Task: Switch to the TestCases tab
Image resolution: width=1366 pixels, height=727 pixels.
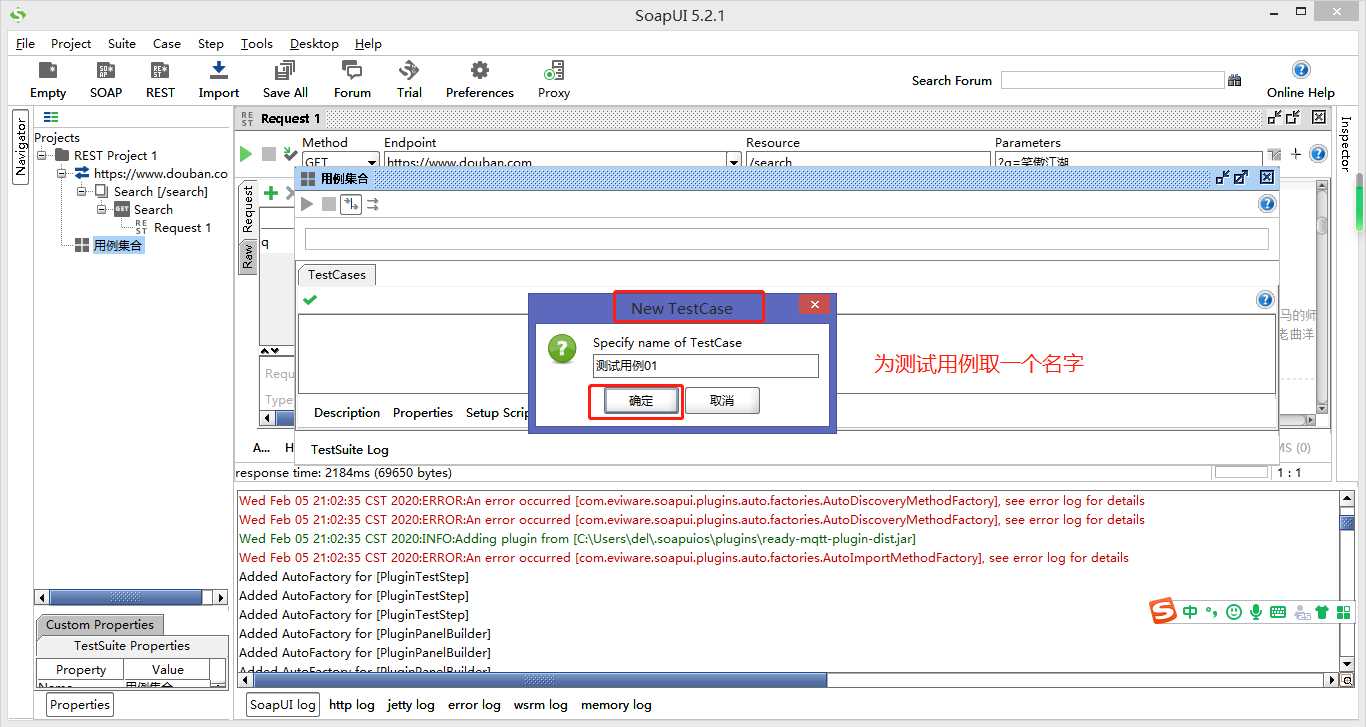Action: [337, 274]
